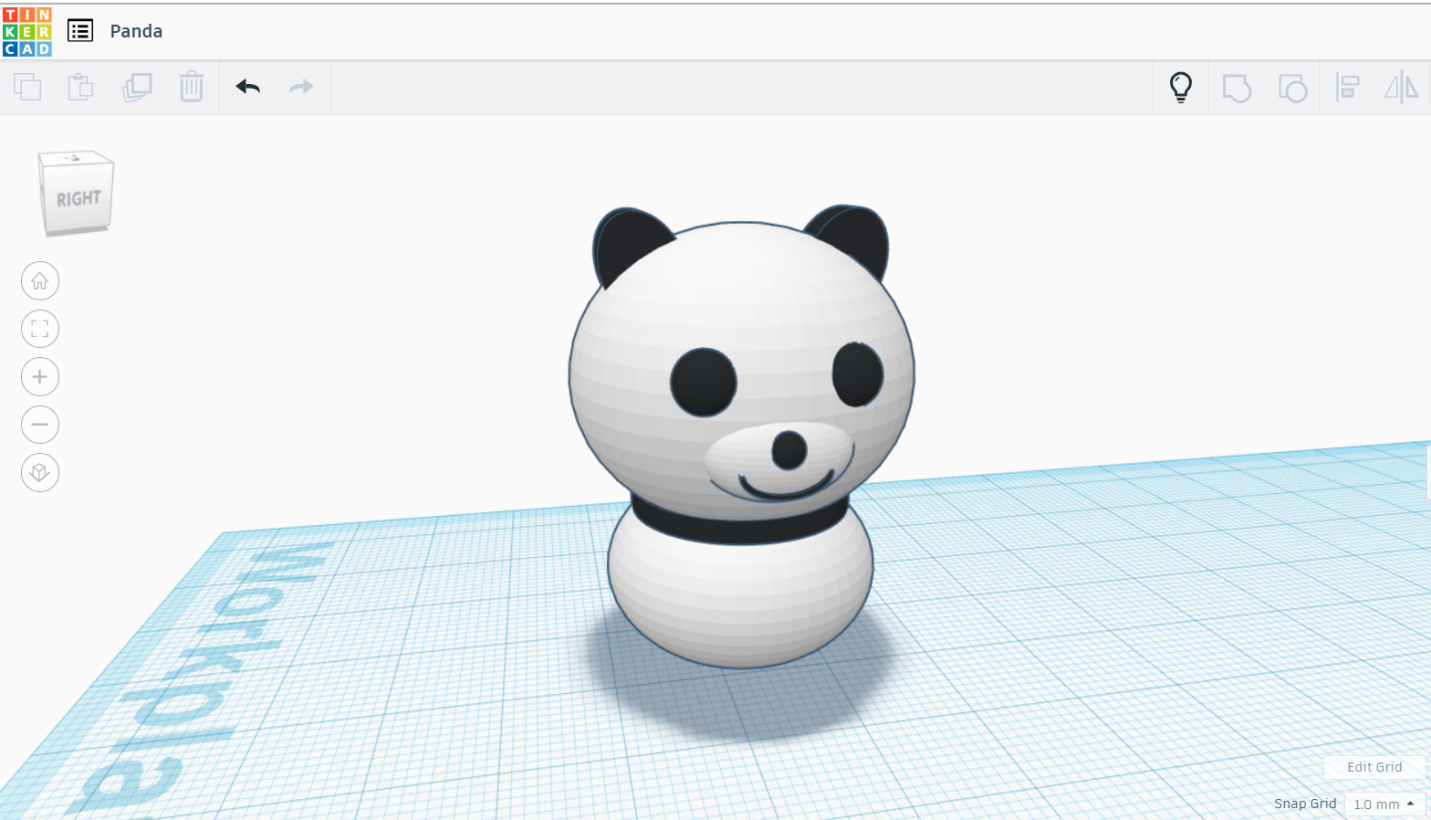This screenshot has width=1431, height=820.
Task: Switch to orthographic view cube icon
Action: click(40, 473)
